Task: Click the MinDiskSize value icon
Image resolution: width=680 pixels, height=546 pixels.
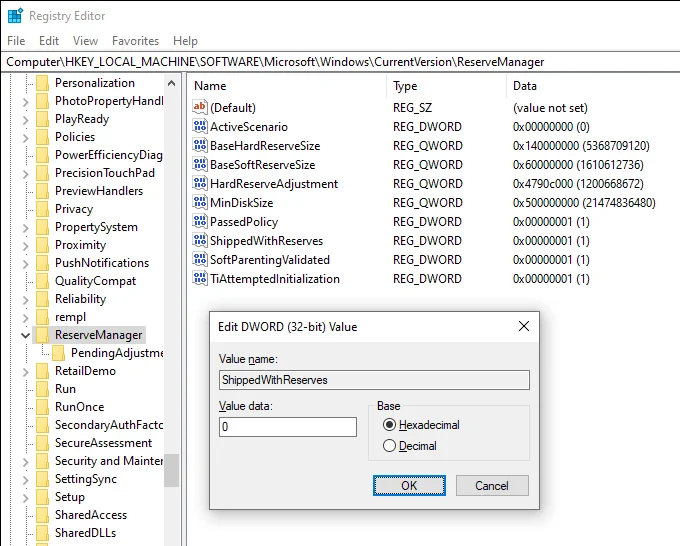Action: (x=199, y=203)
